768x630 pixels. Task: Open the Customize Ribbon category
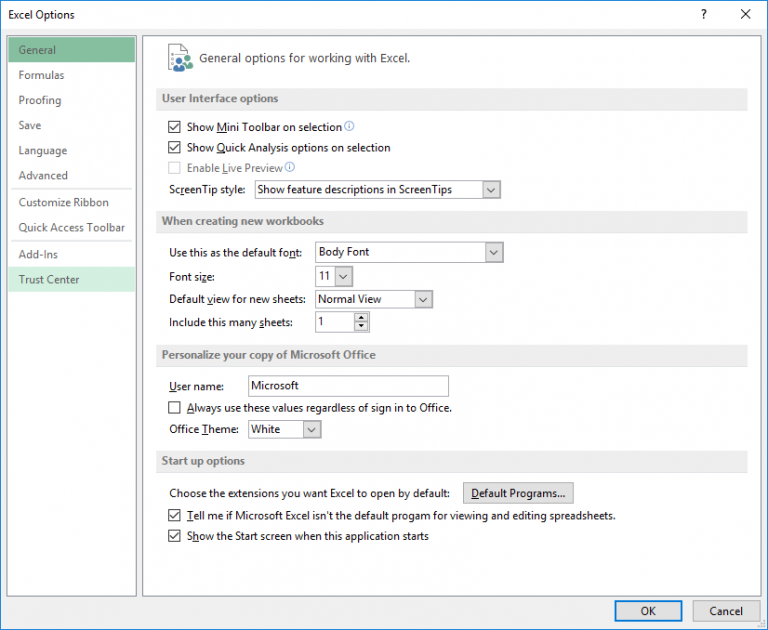pos(72,202)
